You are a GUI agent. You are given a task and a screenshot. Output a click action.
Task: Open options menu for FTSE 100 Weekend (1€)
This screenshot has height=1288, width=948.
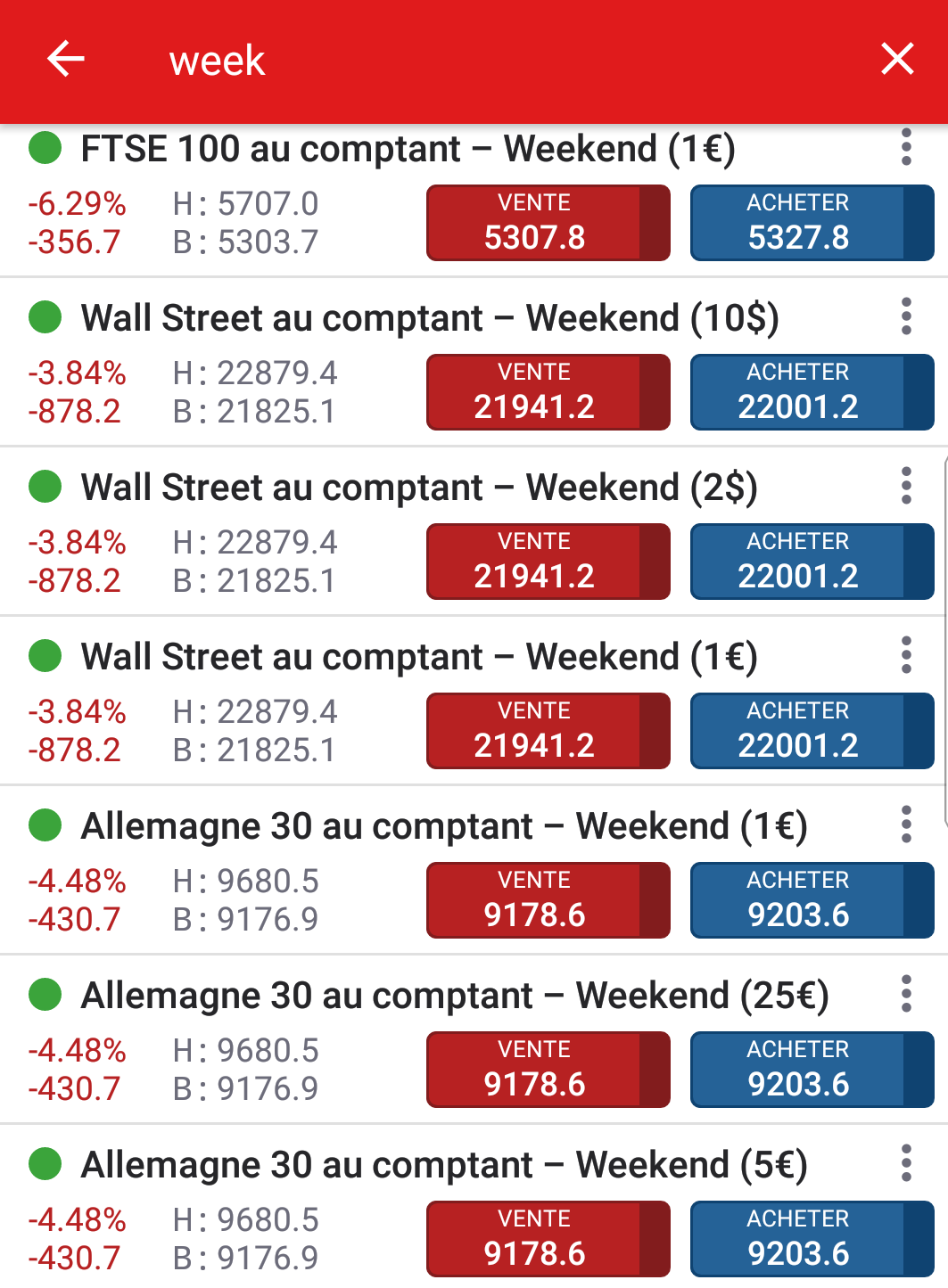(x=906, y=147)
